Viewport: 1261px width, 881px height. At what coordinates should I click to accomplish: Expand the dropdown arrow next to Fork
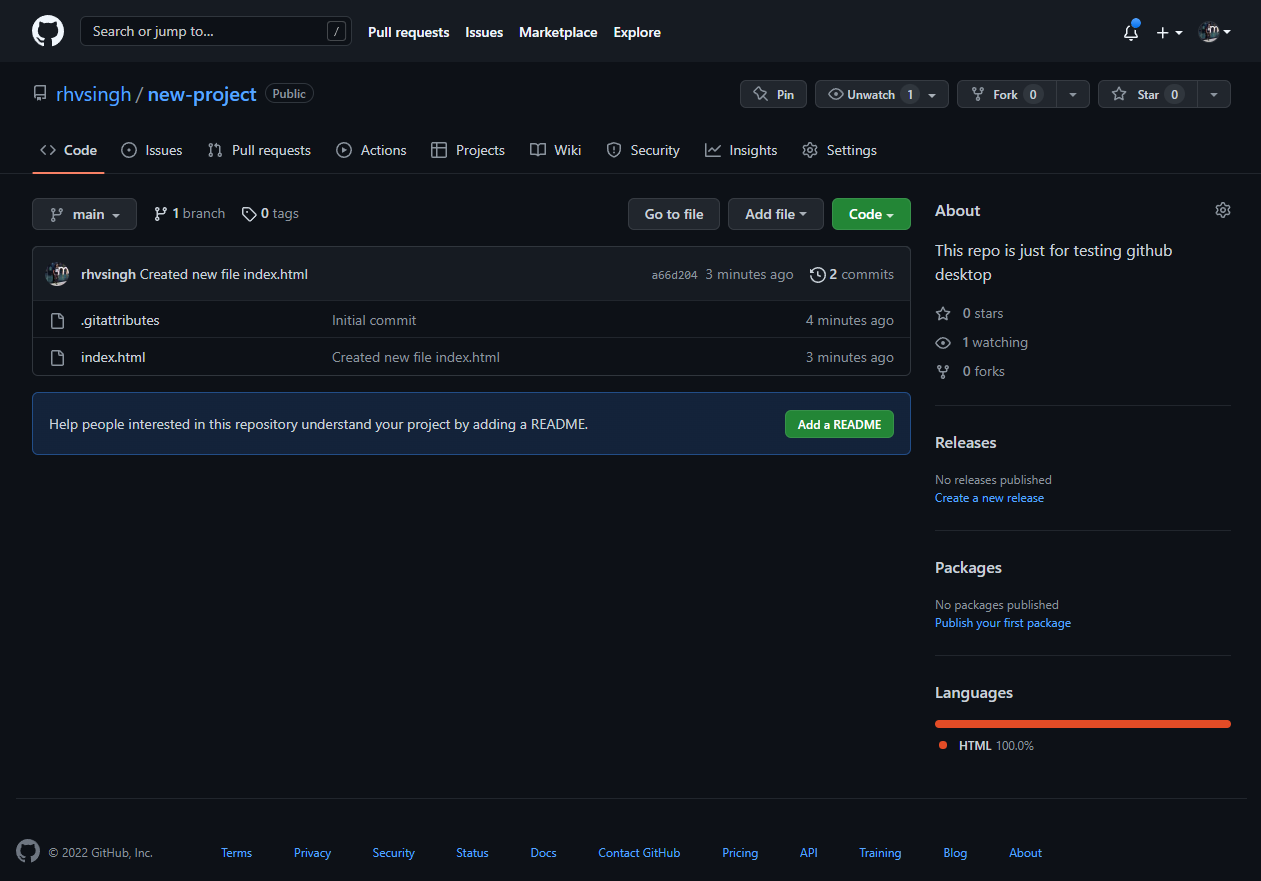(1072, 94)
